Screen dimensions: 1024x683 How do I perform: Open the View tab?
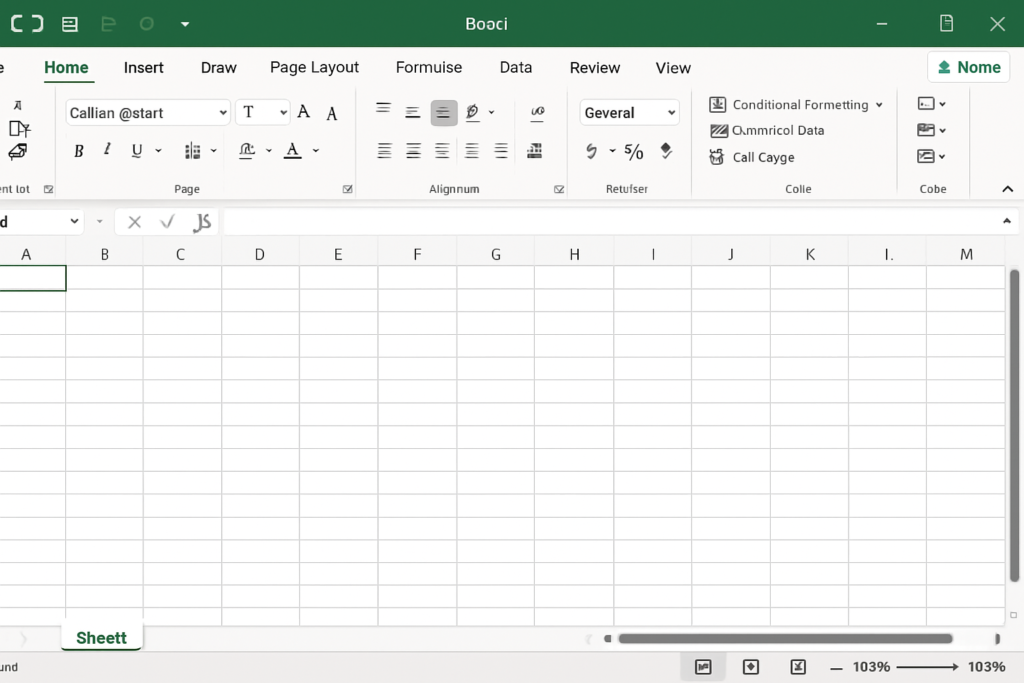[x=673, y=67]
